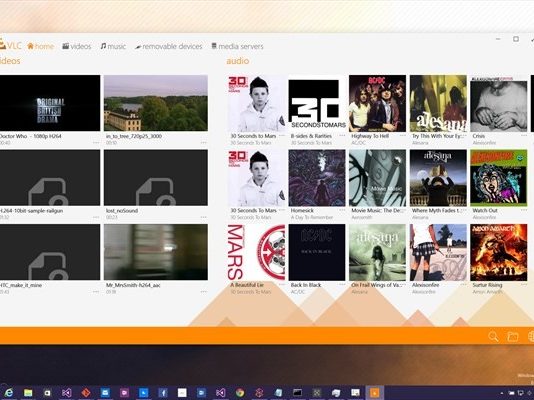Open Where Myth Fades album cover

point(438,178)
